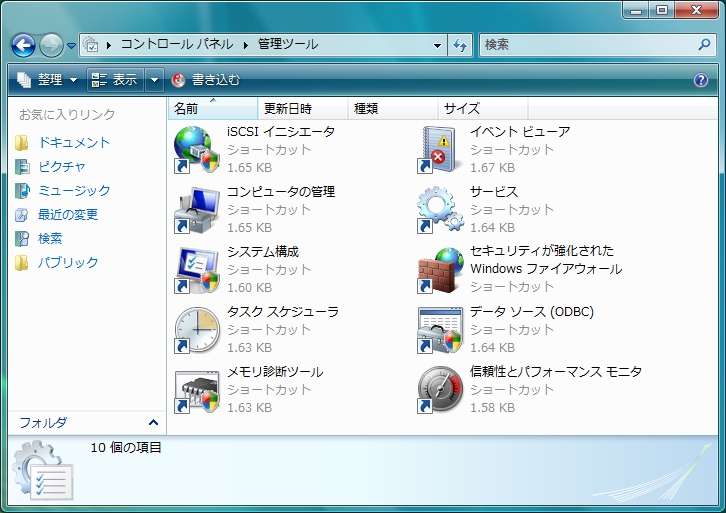Open the タスク スケジューラ clock icon
The image size is (726, 513).
197,330
